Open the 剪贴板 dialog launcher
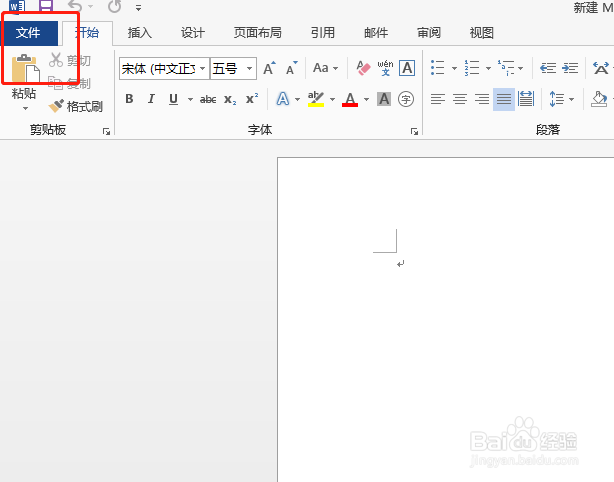614x482 pixels. pyautogui.click(x=106, y=132)
